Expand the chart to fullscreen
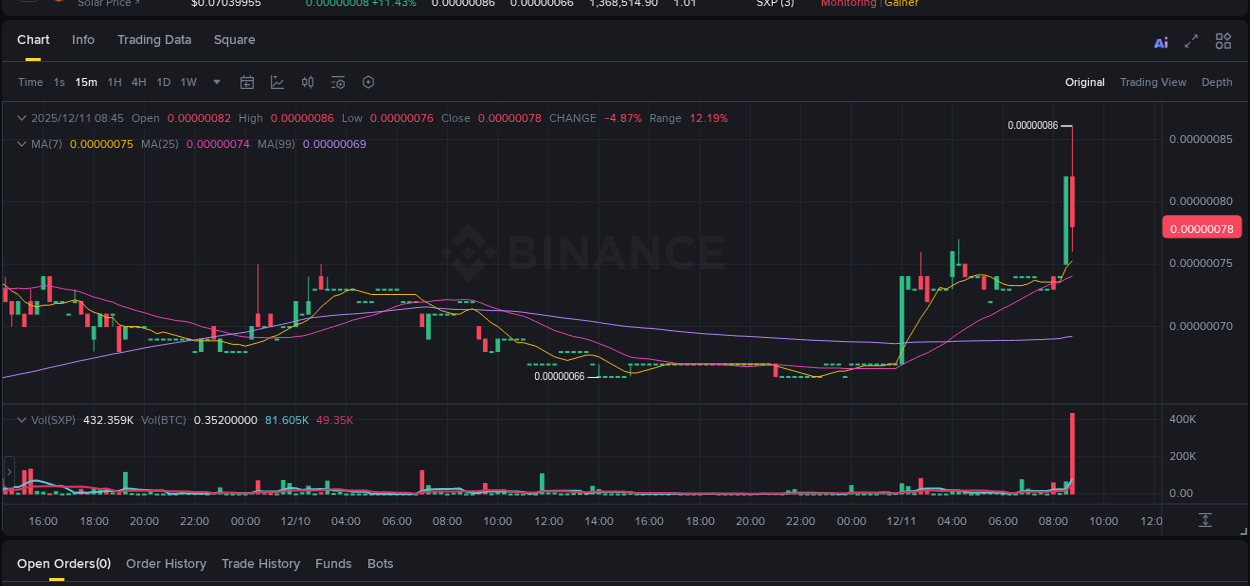 (x=1191, y=42)
